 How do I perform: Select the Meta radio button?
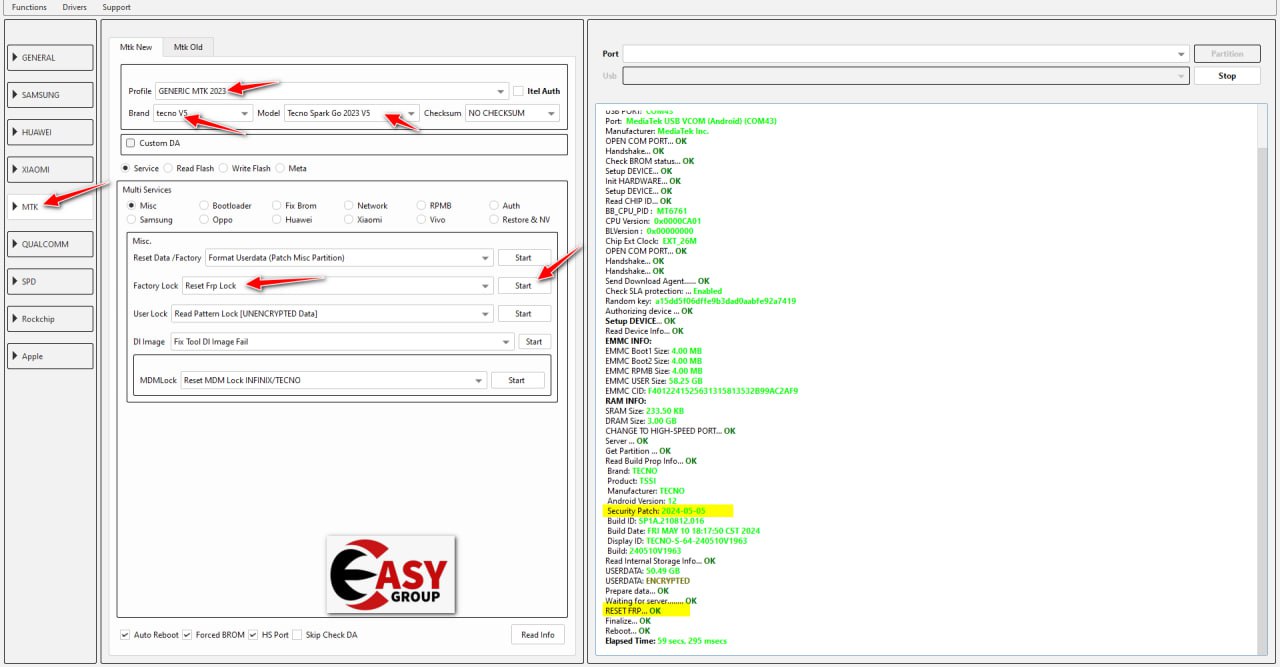pos(281,168)
